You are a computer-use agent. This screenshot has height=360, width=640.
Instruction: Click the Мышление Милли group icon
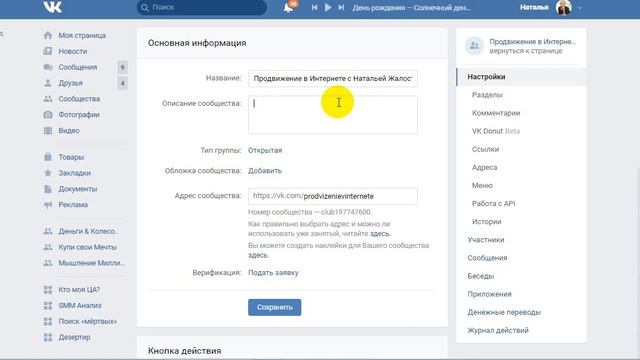point(48,263)
